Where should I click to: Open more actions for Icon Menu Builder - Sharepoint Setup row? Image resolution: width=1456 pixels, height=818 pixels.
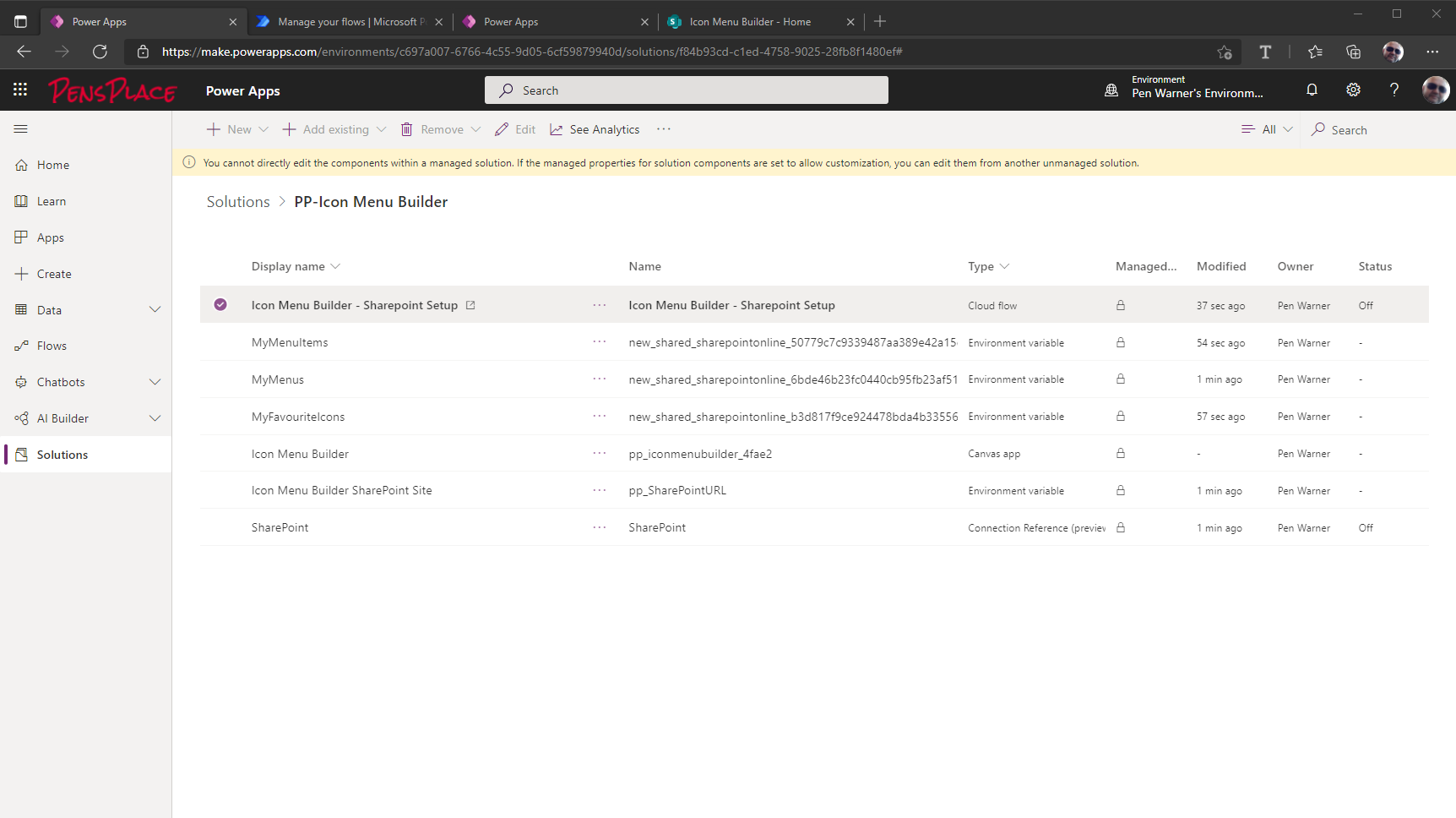click(x=600, y=305)
